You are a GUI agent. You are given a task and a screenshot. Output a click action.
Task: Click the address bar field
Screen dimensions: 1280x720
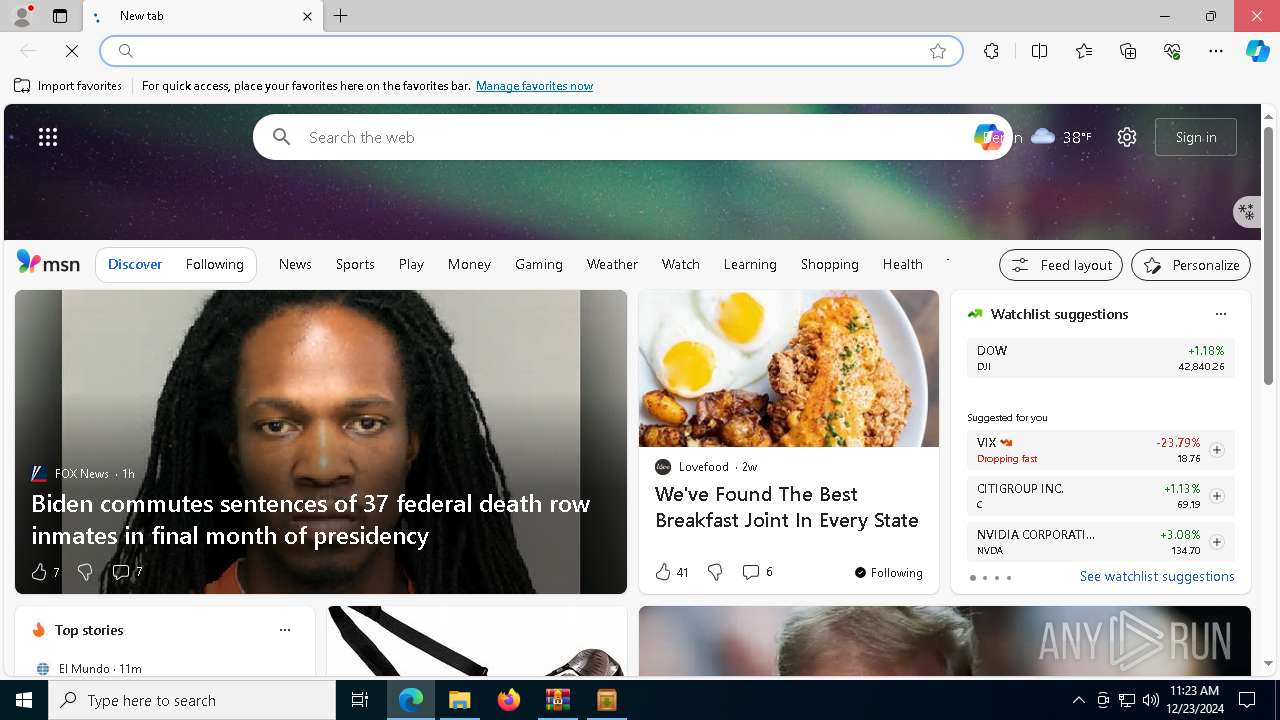pyautogui.click(x=530, y=51)
